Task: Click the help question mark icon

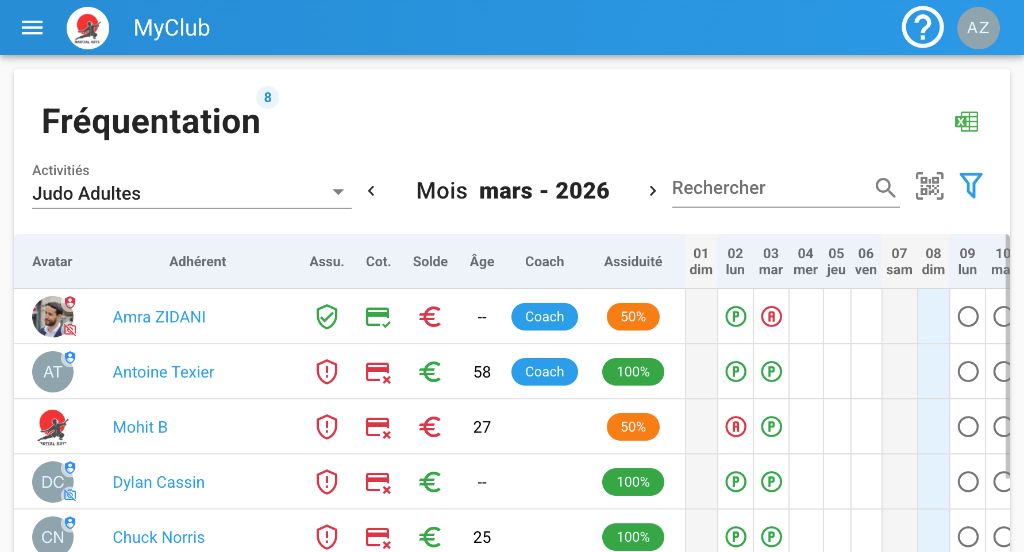Action: tap(922, 28)
